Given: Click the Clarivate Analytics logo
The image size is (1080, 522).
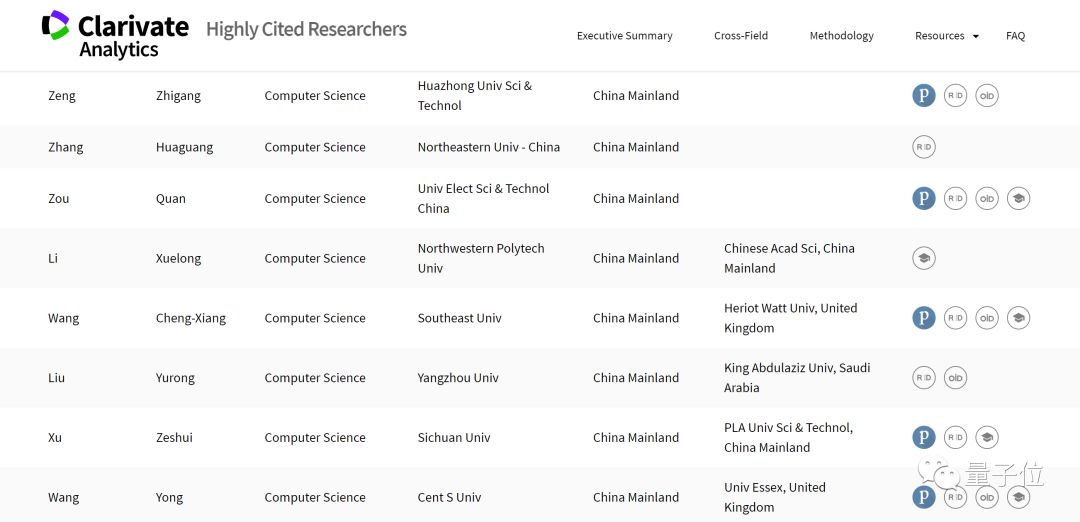Looking at the screenshot, I should click(x=115, y=34).
